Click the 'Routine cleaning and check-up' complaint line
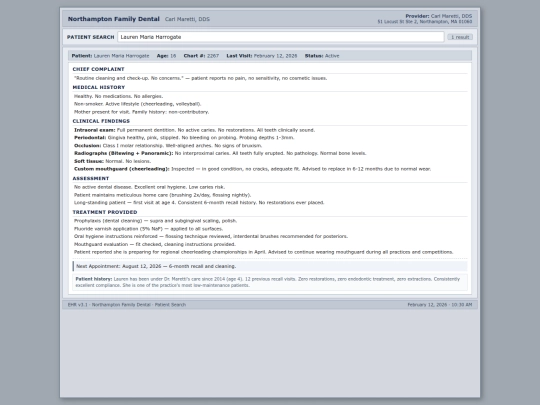This screenshot has width=540, height=405. [200, 78]
